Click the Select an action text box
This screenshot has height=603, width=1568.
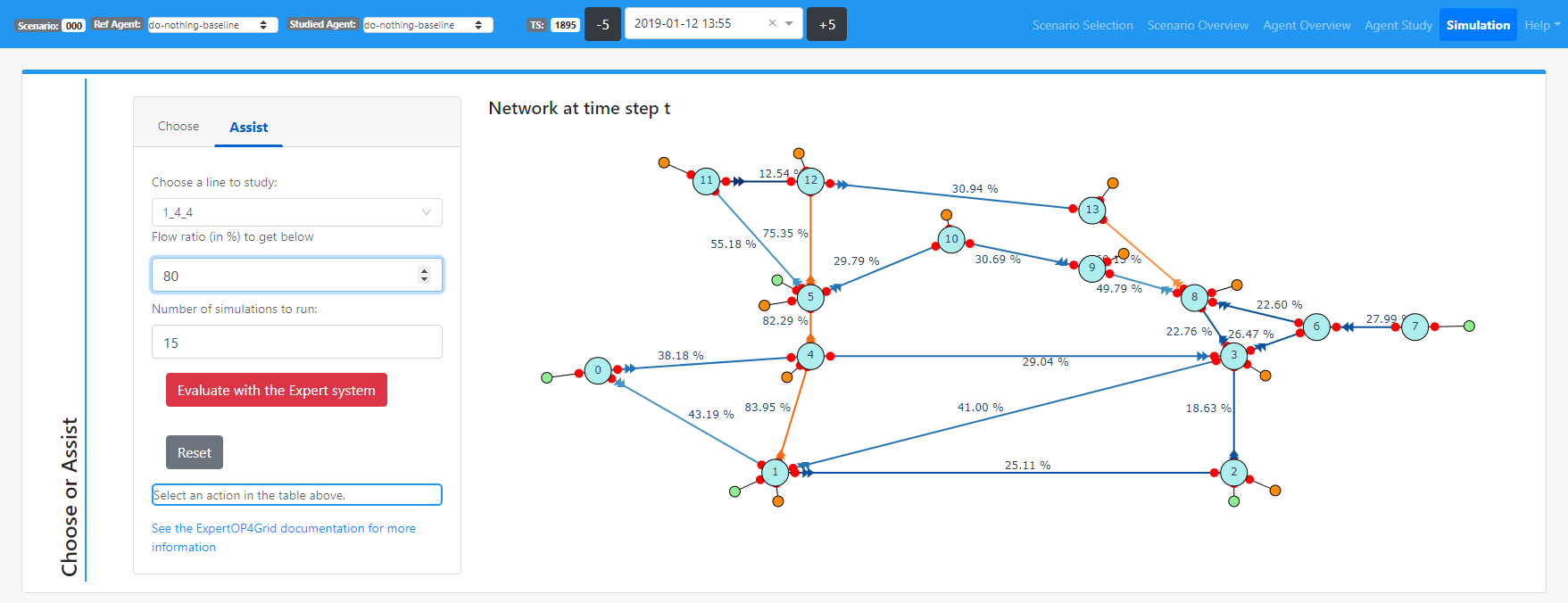pos(297,495)
